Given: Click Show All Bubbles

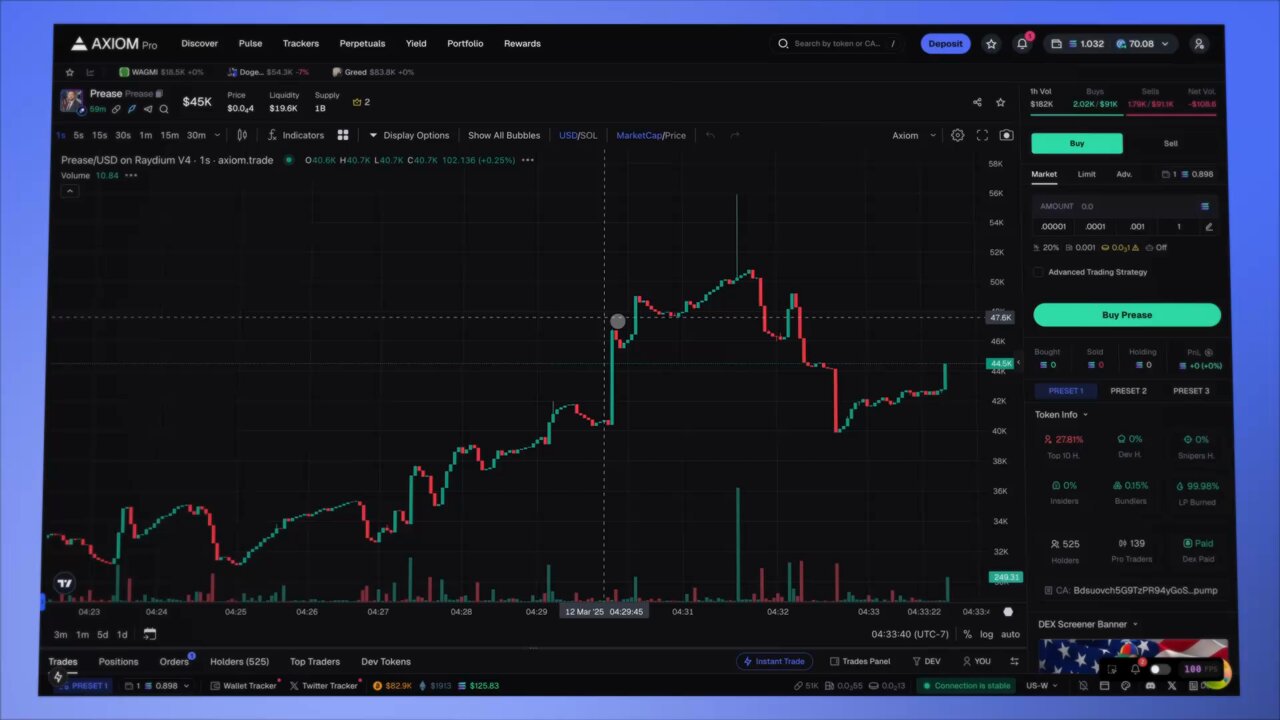Looking at the screenshot, I should tap(504, 135).
